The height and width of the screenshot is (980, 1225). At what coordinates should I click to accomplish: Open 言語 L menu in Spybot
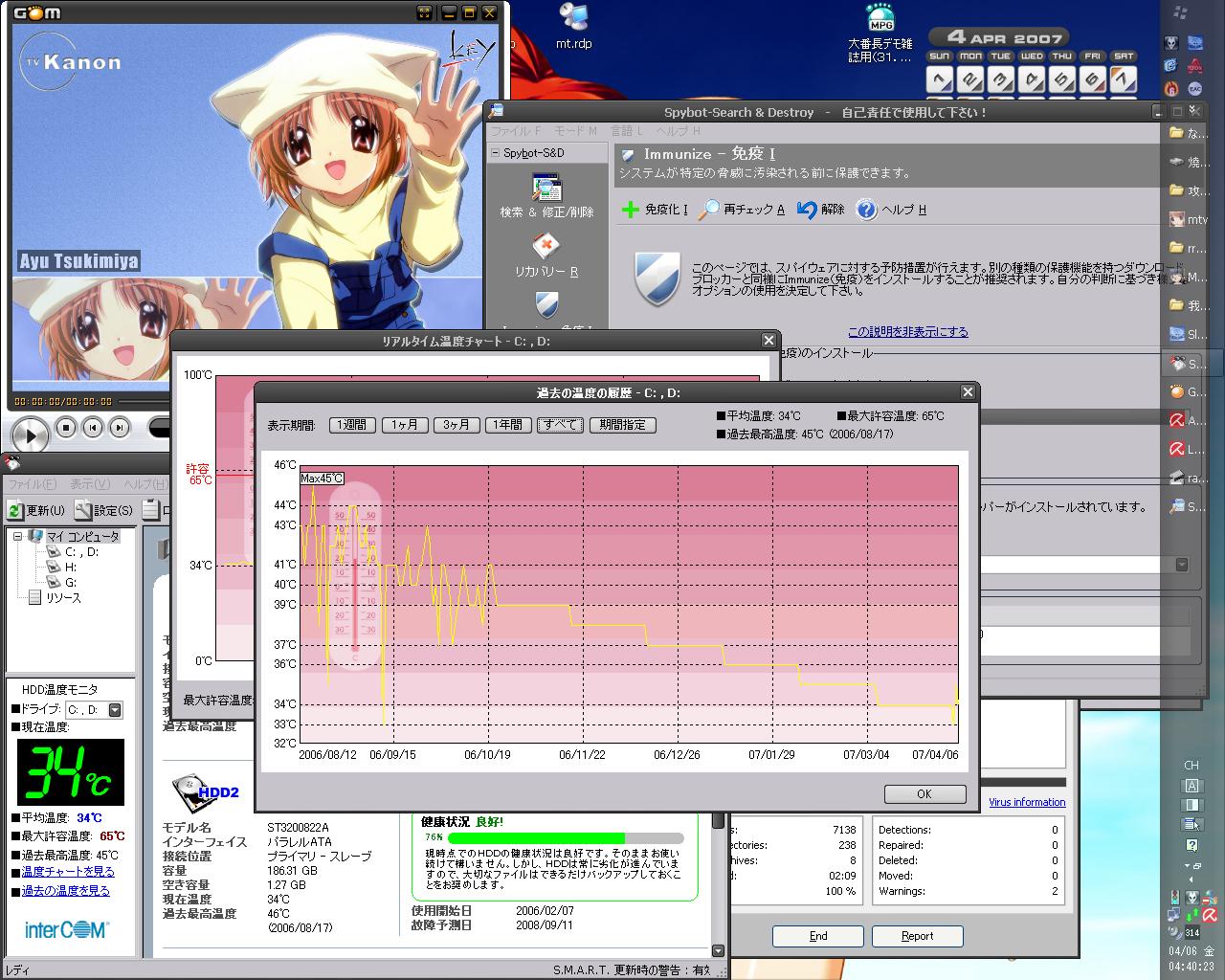point(628,131)
